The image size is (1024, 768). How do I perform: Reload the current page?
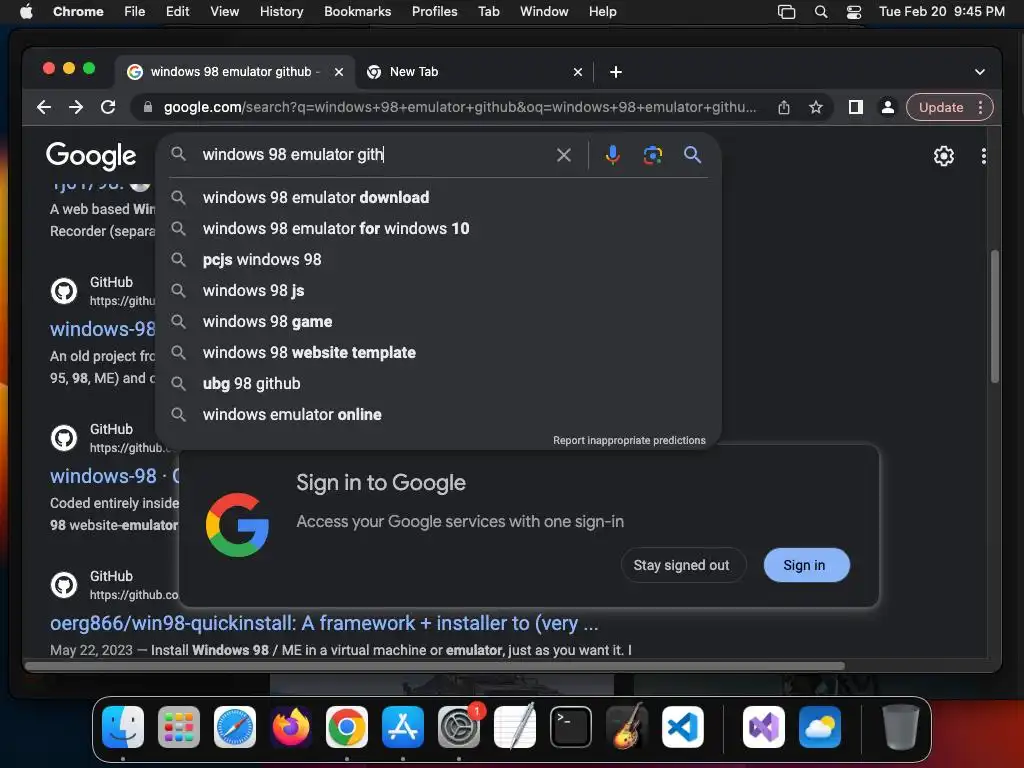coord(108,107)
